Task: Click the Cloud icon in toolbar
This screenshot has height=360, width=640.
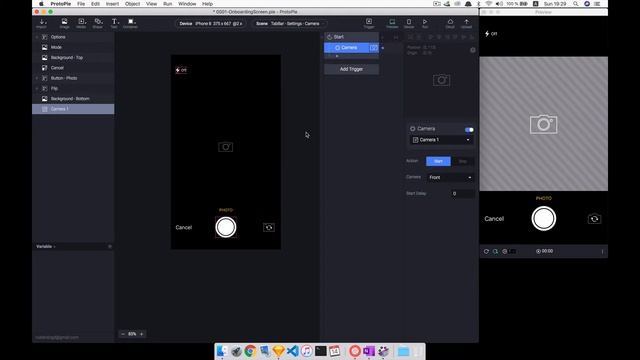Action: click(x=450, y=23)
